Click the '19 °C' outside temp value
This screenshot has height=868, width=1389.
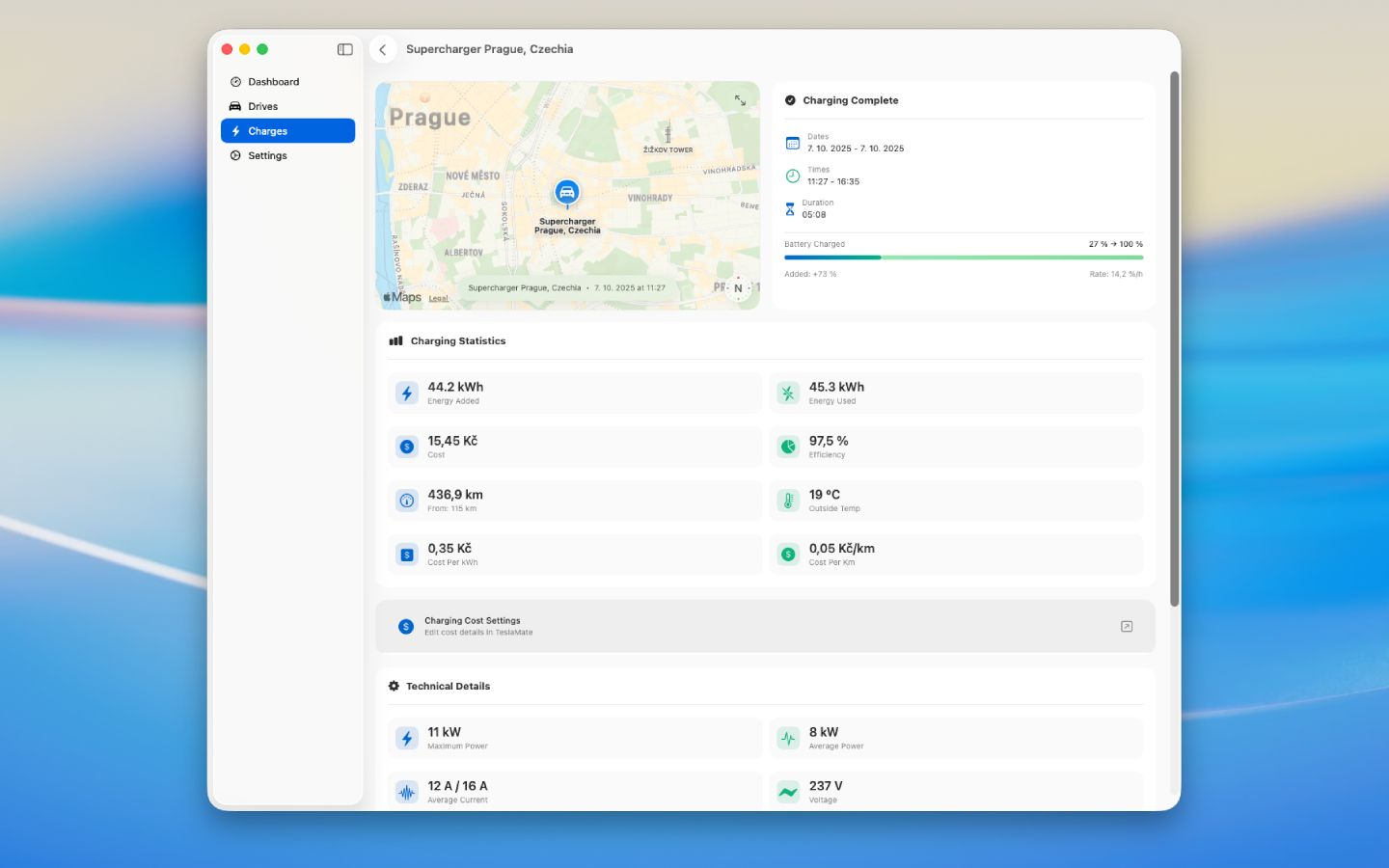825,495
